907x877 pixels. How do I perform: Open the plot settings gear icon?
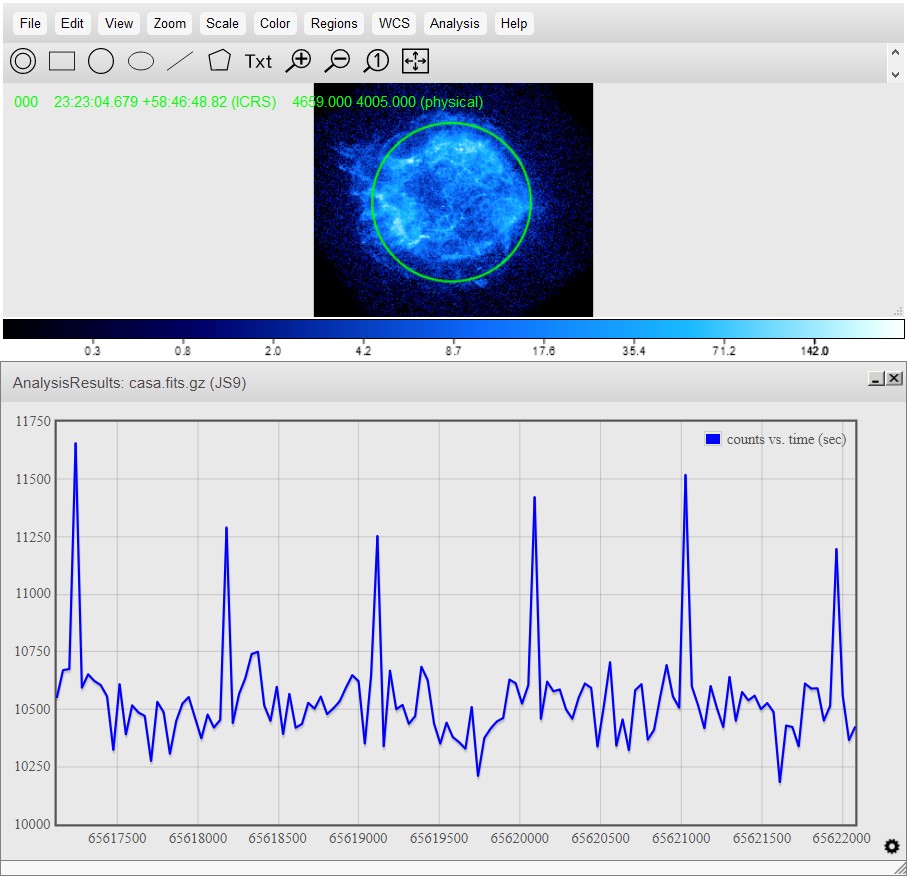click(x=892, y=847)
